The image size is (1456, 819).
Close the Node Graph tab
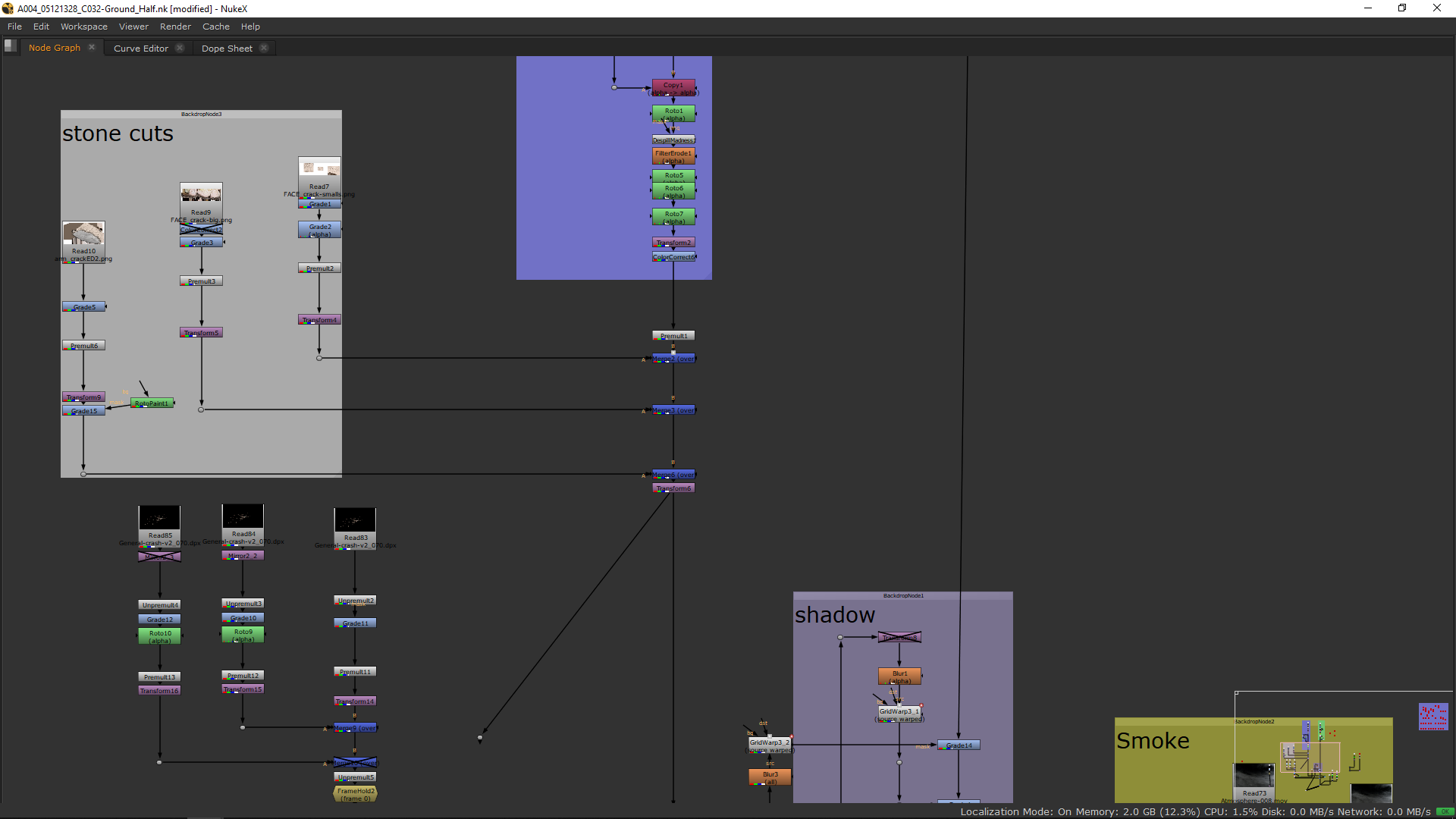pyautogui.click(x=92, y=47)
